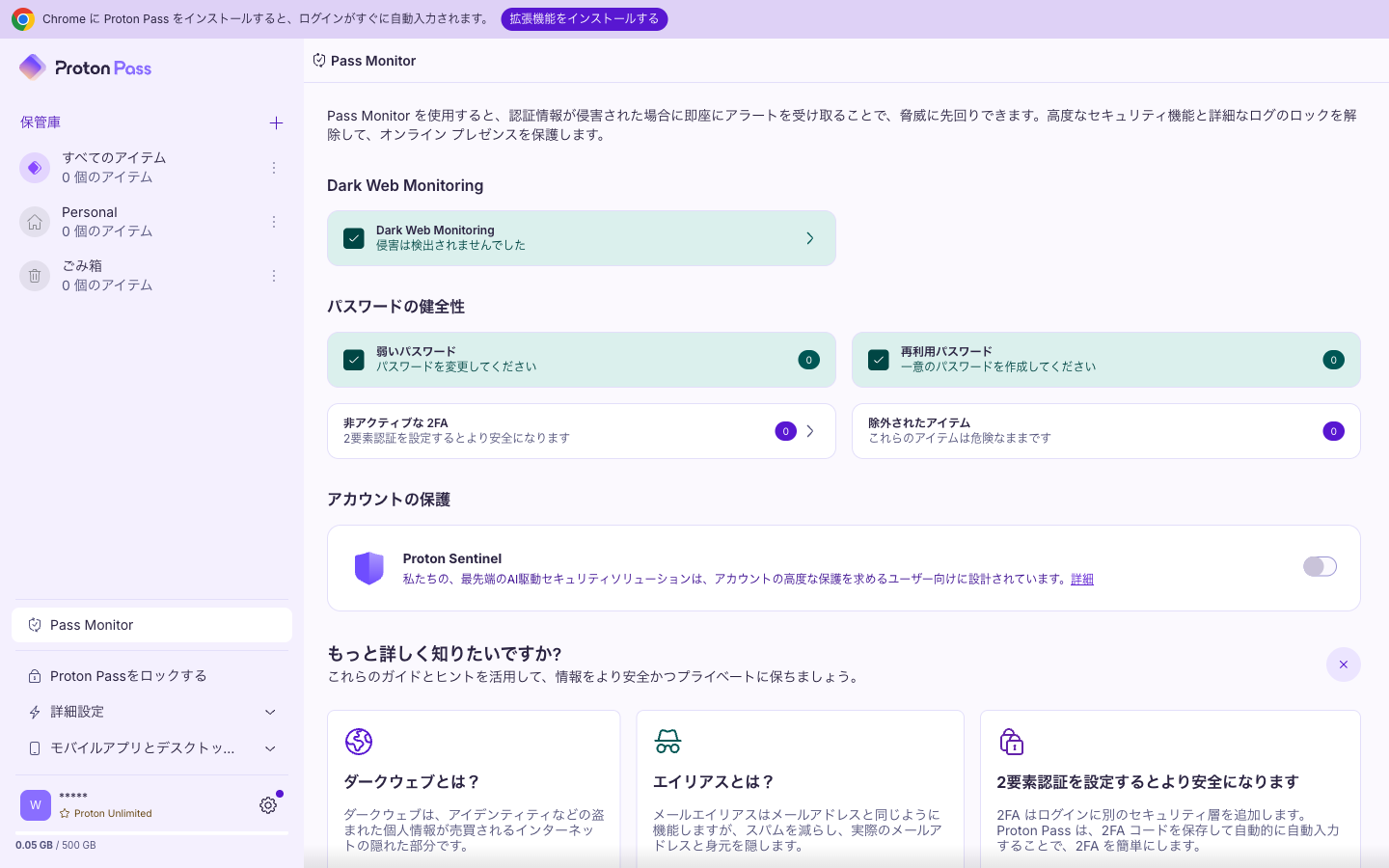Click the star icon beside Proton Unlimited

[x=65, y=813]
